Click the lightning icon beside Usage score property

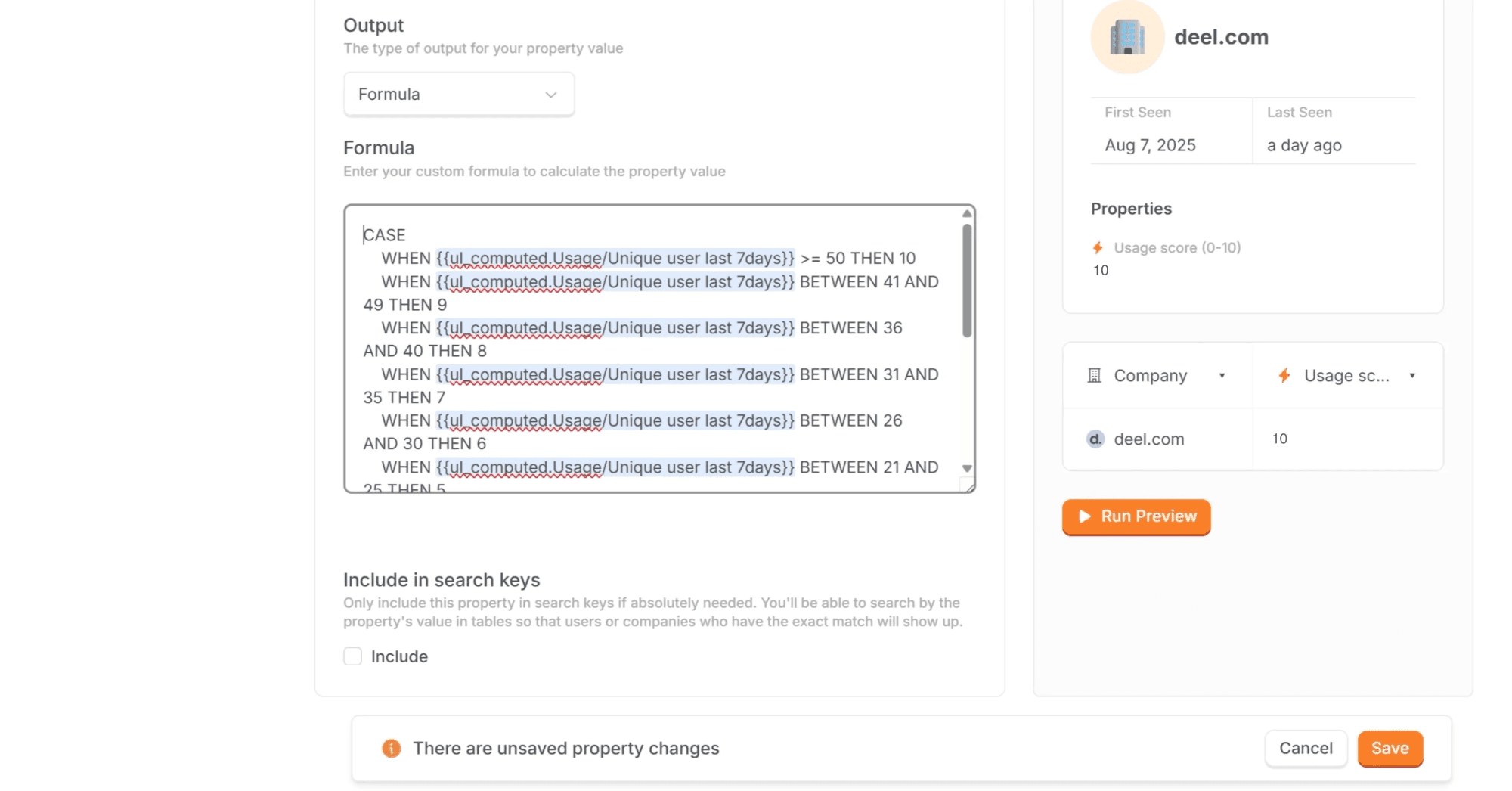point(1098,248)
